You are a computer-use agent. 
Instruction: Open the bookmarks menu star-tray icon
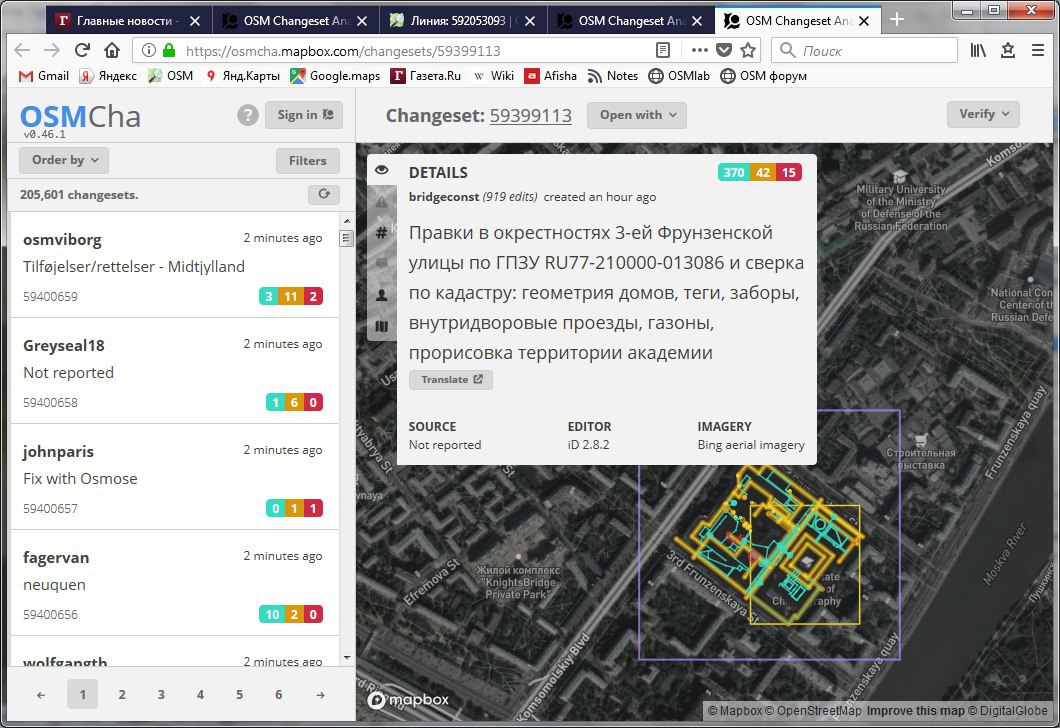(1008, 50)
